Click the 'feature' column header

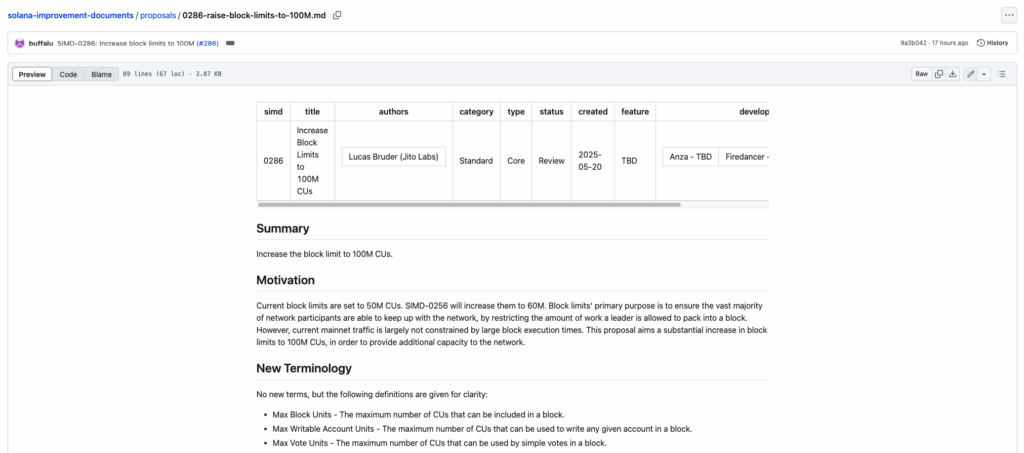pyautogui.click(x=635, y=112)
